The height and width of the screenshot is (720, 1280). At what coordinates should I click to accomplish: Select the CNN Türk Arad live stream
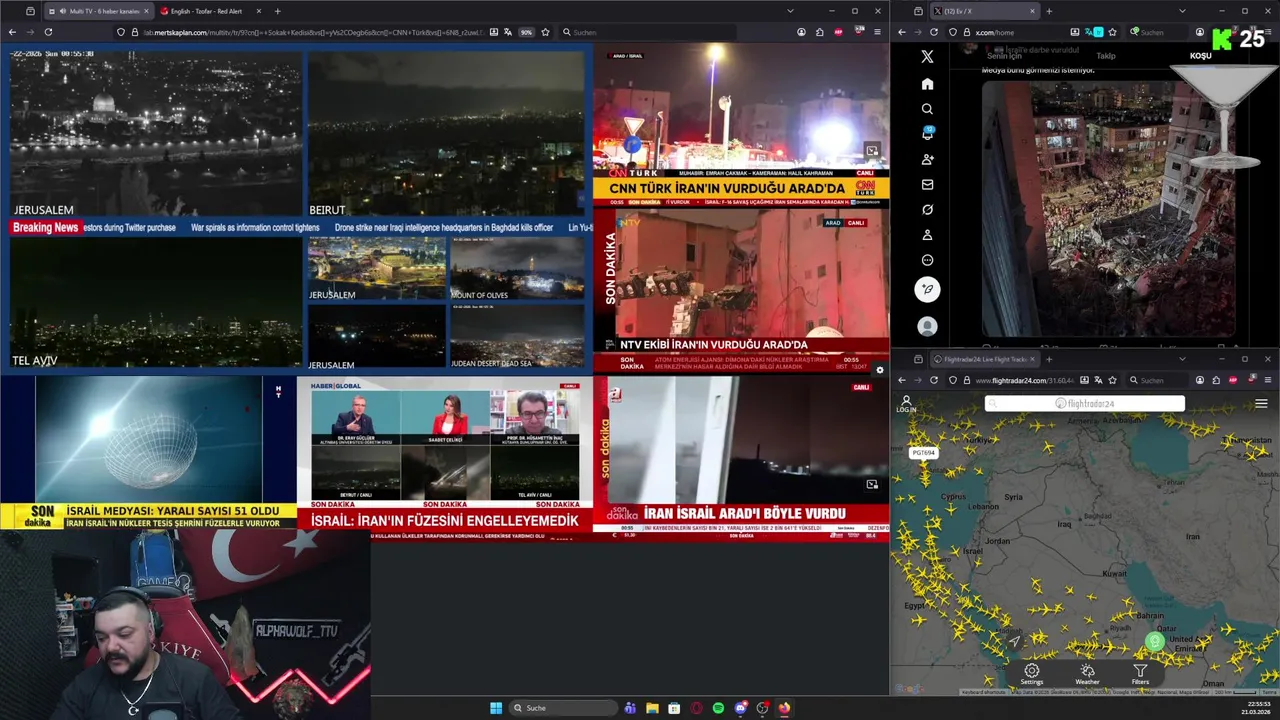click(x=741, y=125)
